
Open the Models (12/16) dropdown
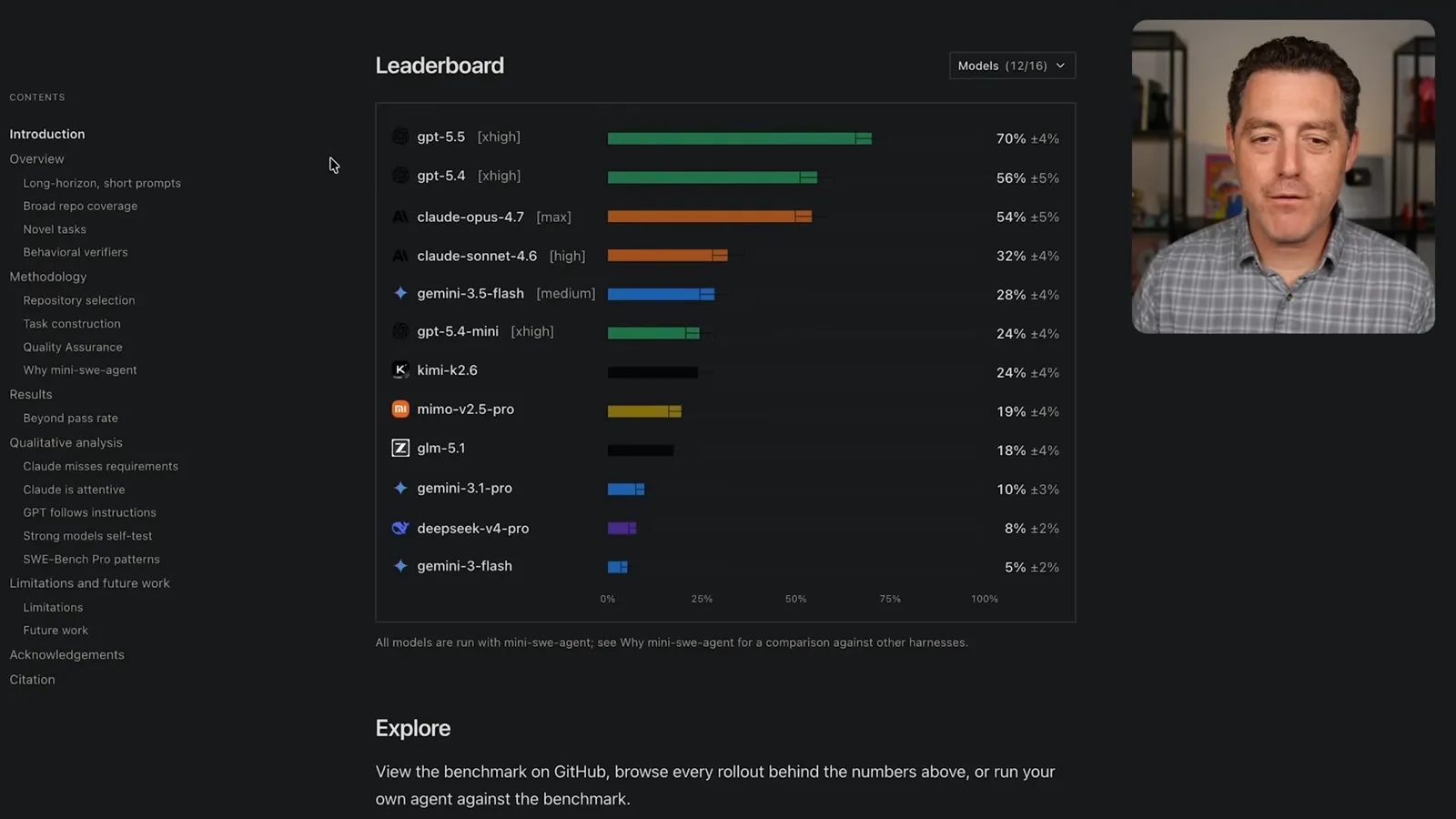click(1012, 66)
